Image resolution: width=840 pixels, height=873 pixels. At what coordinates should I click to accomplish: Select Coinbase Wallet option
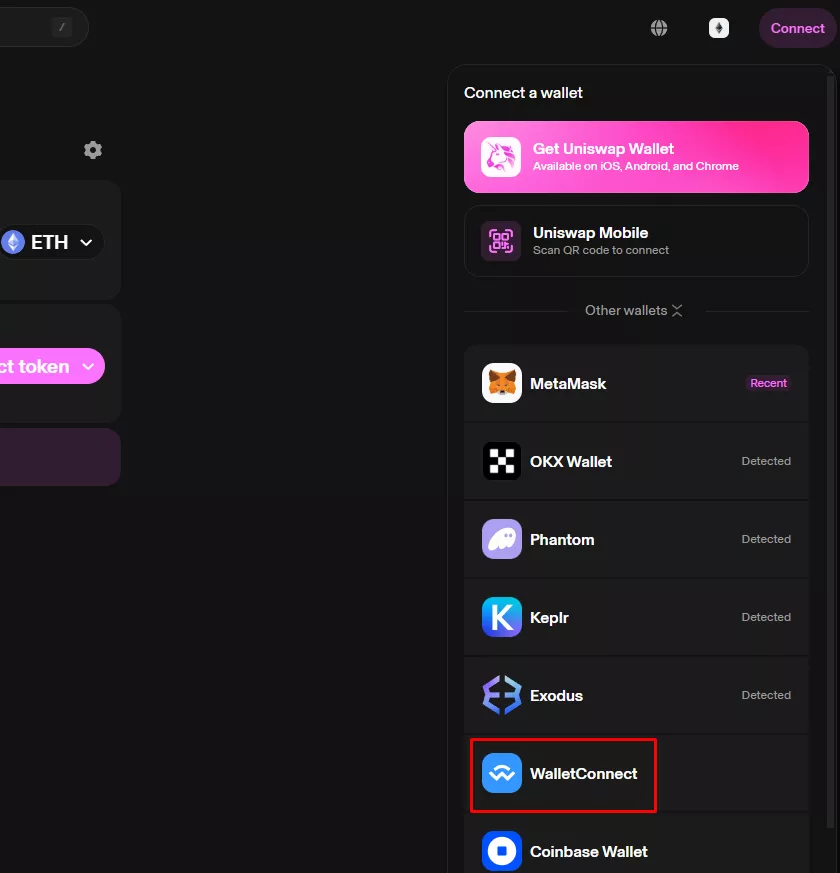636,845
